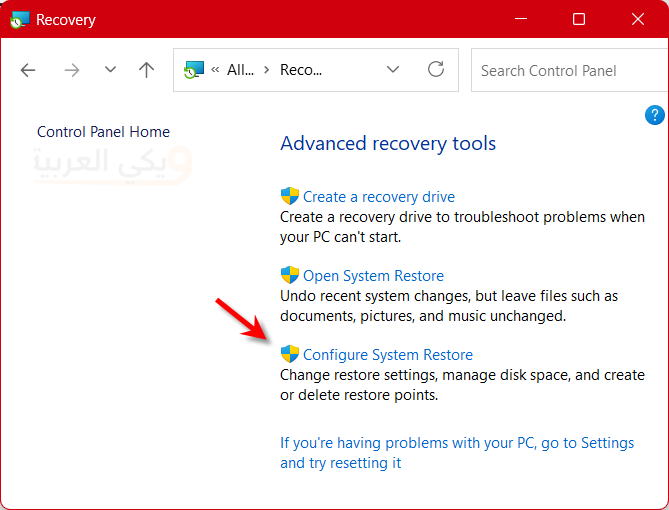Viewport: 669px width, 510px height.
Task: Open Control Panel Home link
Action: click(103, 132)
